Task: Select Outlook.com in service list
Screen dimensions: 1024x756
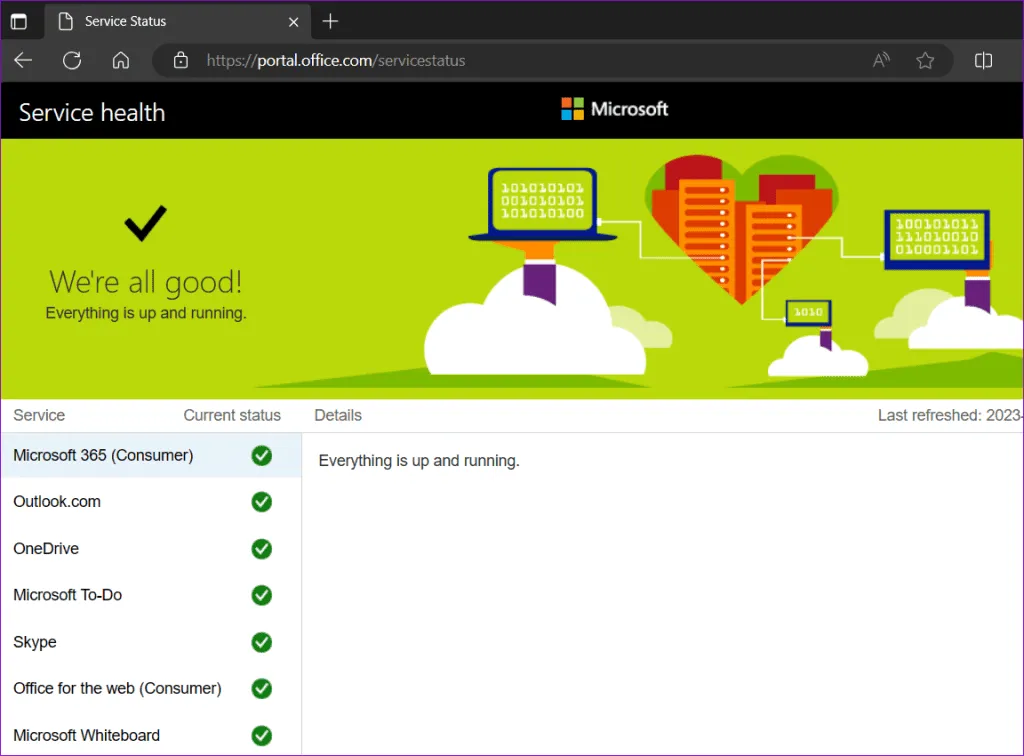Action: tap(57, 502)
